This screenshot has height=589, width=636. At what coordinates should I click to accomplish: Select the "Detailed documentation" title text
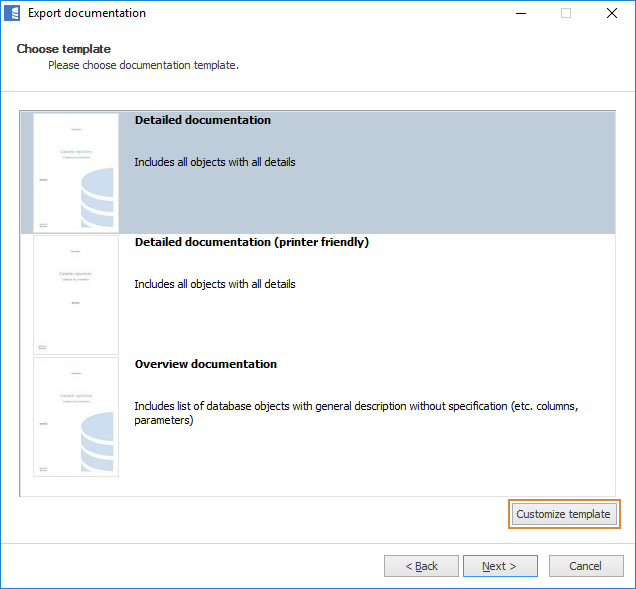click(x=202, y=120)
